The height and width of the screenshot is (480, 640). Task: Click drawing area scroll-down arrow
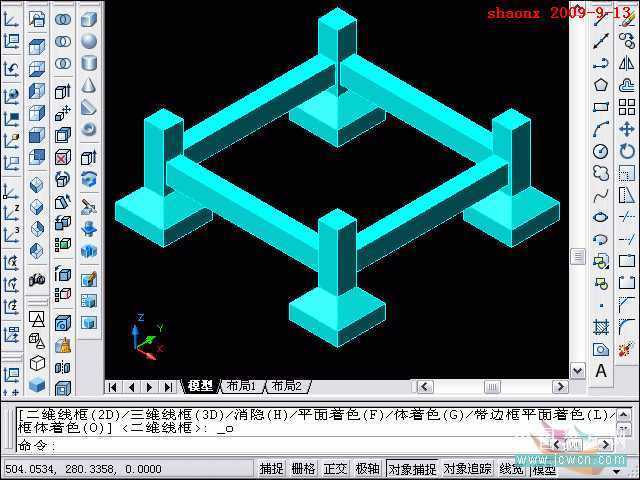(x=578, y=371)
